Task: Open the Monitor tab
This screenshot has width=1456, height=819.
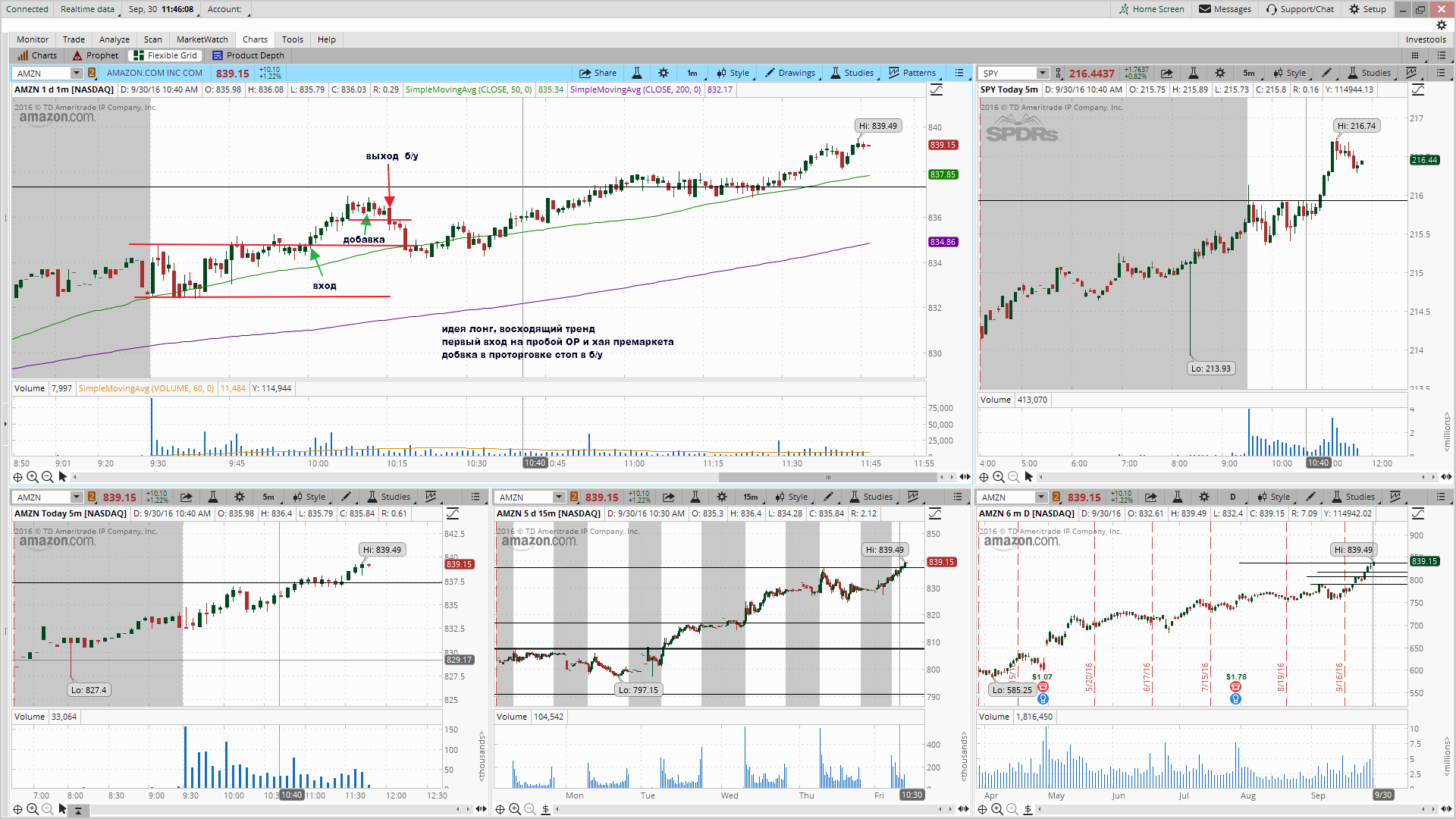Action: pos(33,39)
